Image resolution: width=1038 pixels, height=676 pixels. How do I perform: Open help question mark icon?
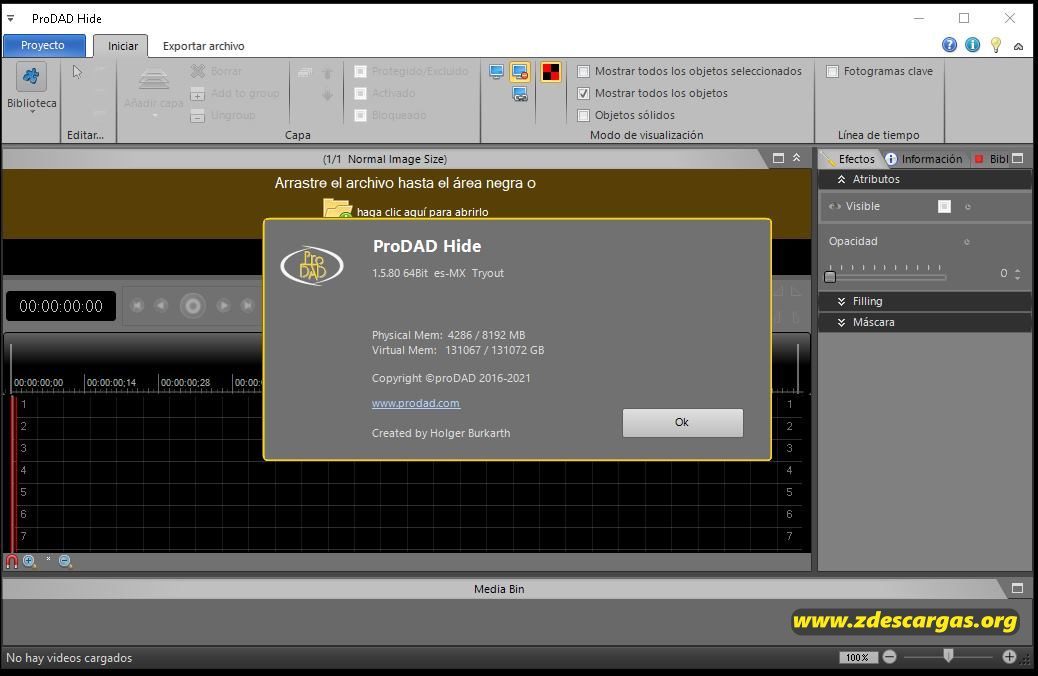click(949, 44)
